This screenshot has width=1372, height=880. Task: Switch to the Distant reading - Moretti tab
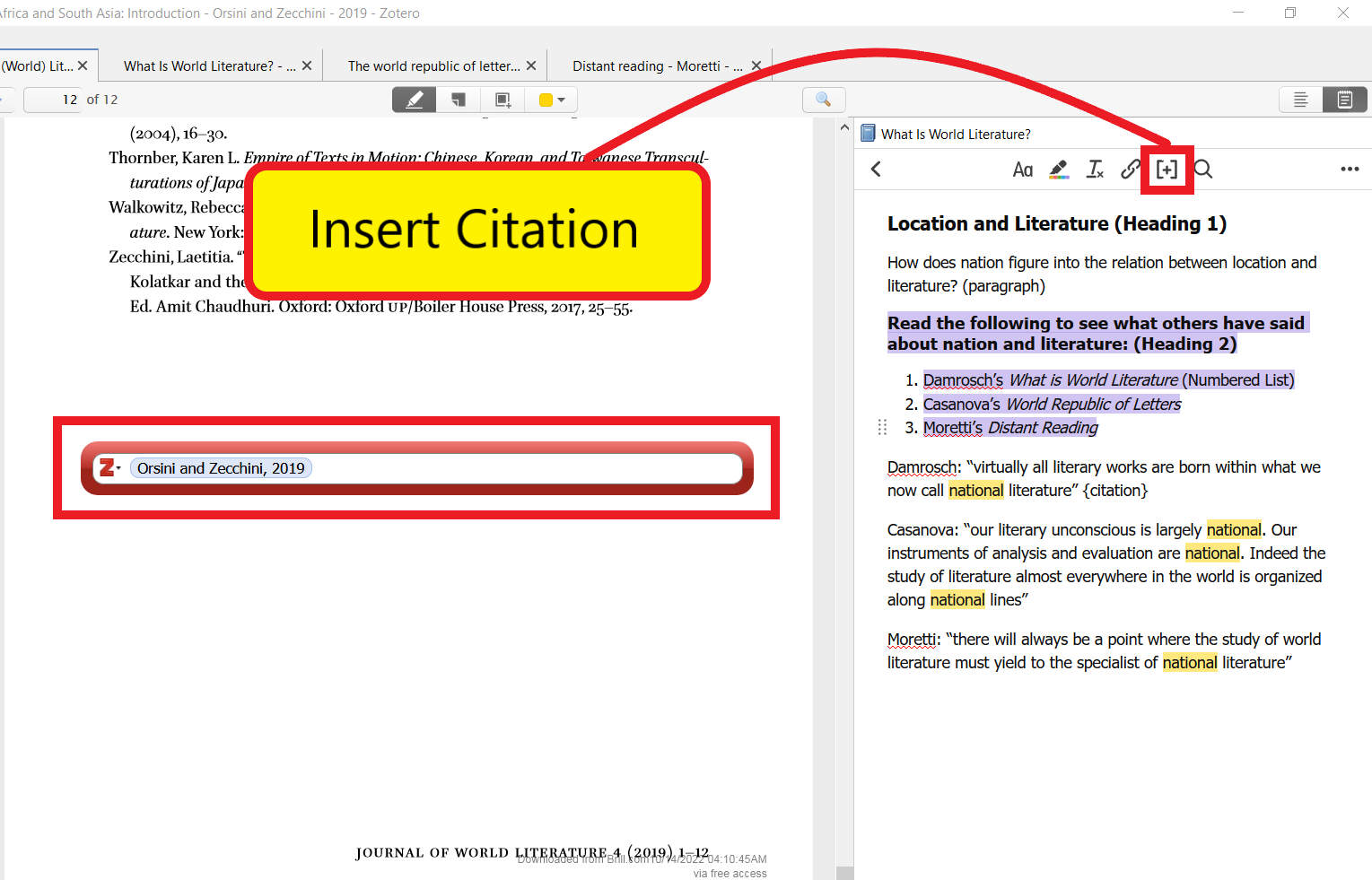pyautogui.click(x=658, y=65)
